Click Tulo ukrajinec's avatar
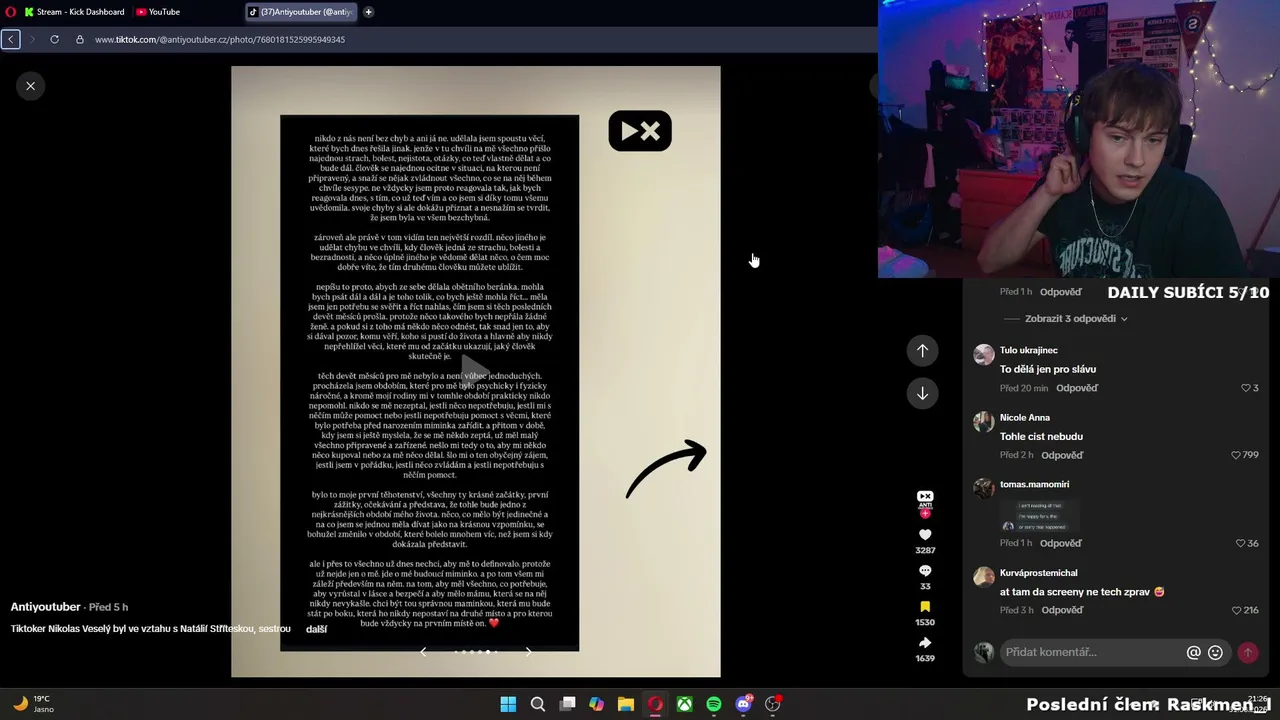The height and width of the screenshot is (720, 1280). pyautogui.click(x=984, y=354)
